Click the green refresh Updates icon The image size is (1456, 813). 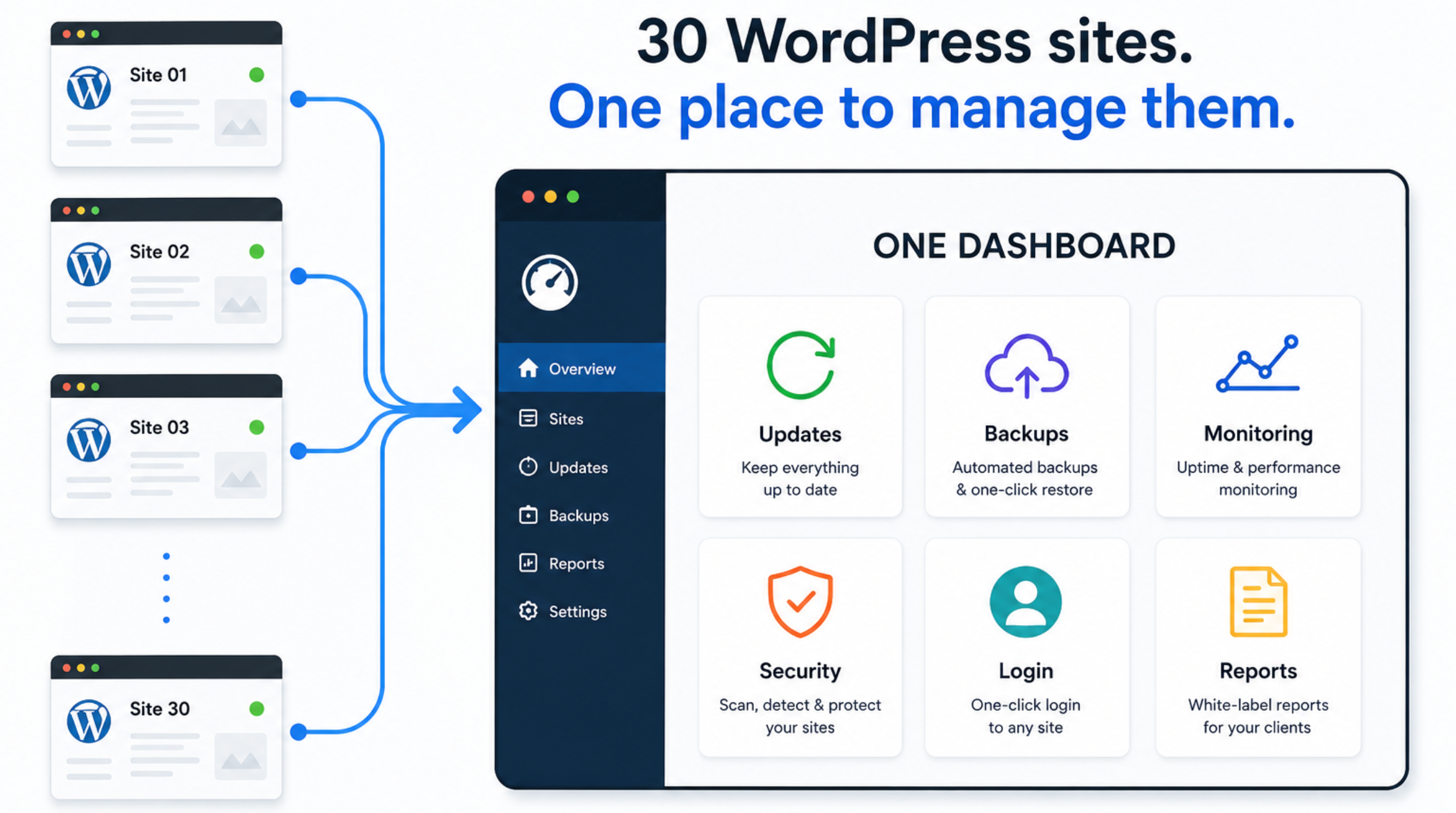pyautogui.click(x=801, y=365)
